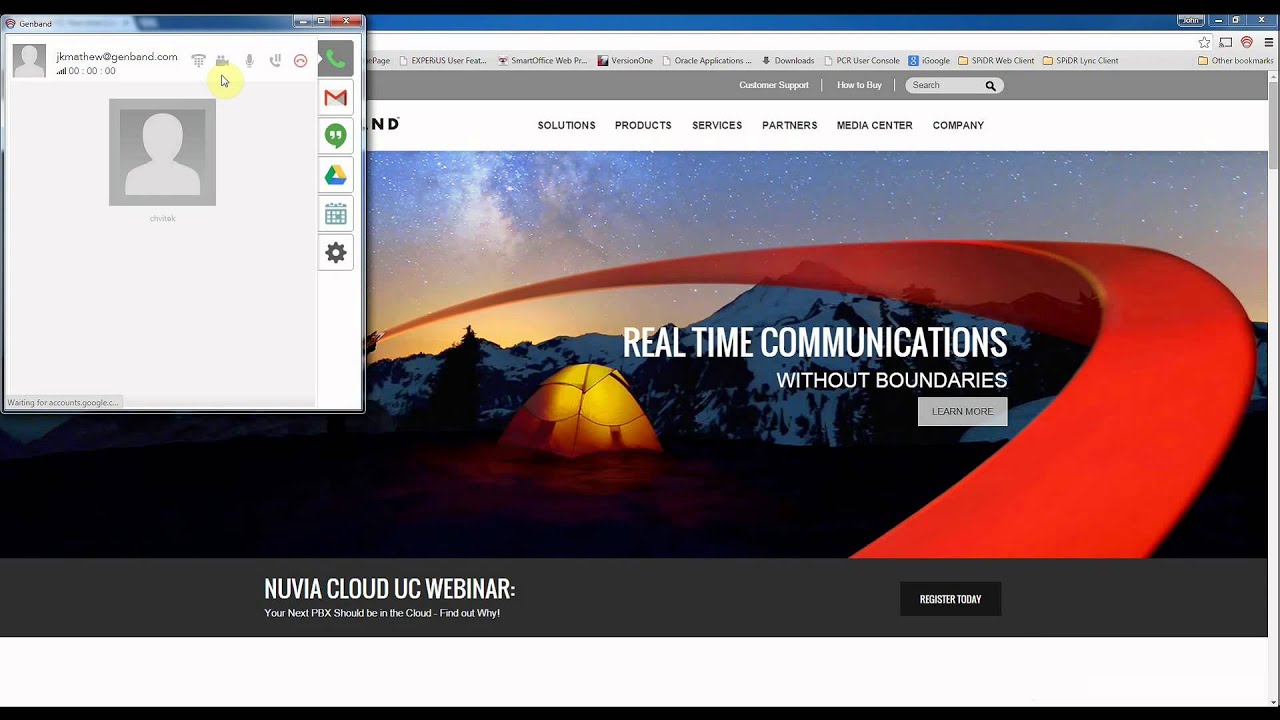
Task: Open the dial pad in call controls
Action: (x=198, y=61)
